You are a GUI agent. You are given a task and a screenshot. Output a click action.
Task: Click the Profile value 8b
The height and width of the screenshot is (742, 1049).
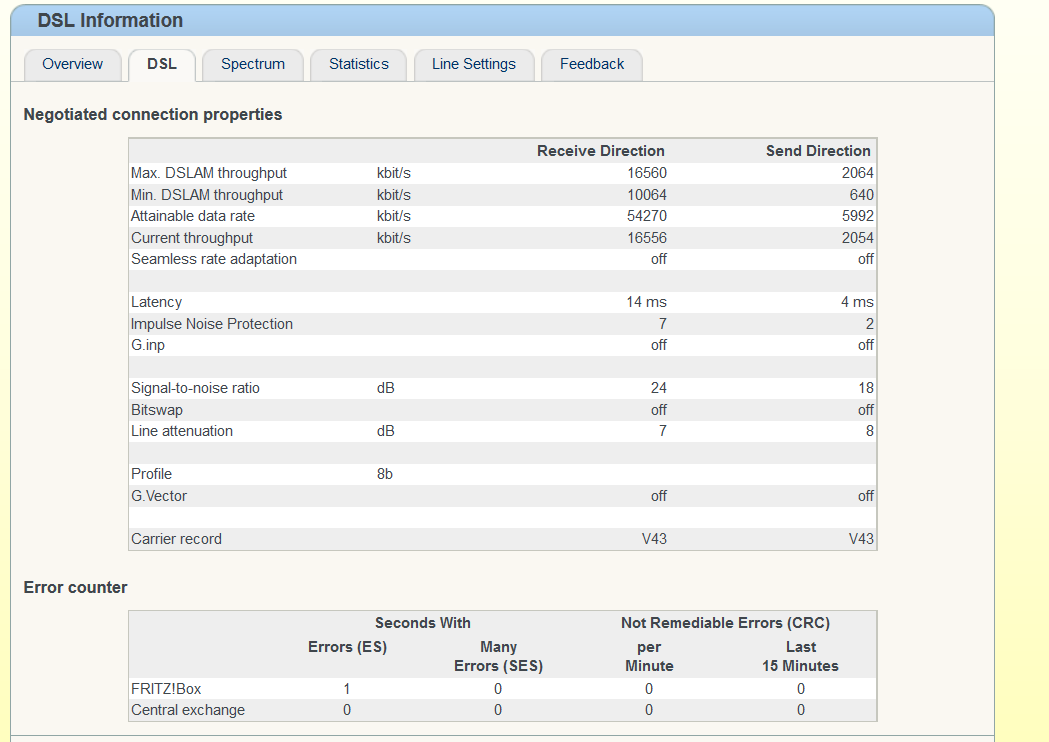[385, 474]
